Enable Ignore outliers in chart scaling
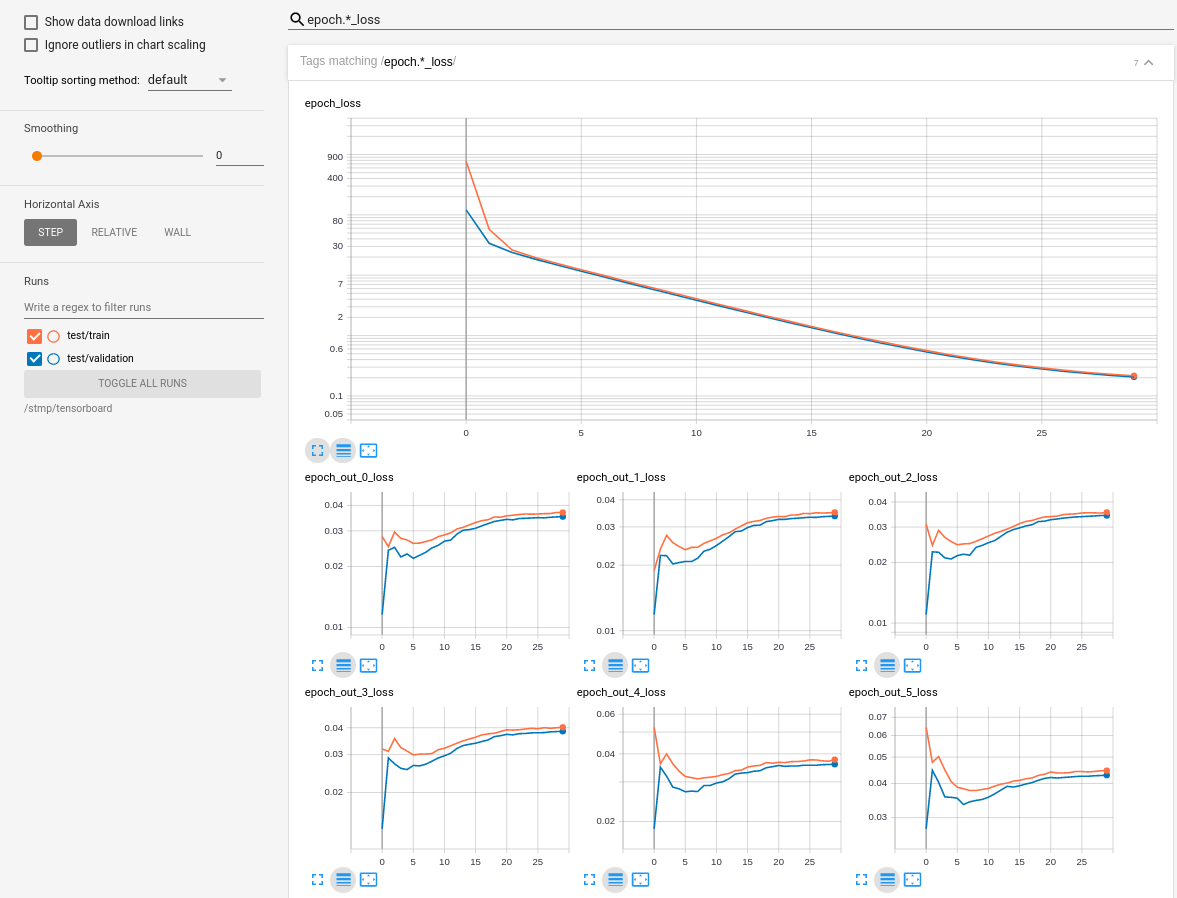 pos(31,44)
